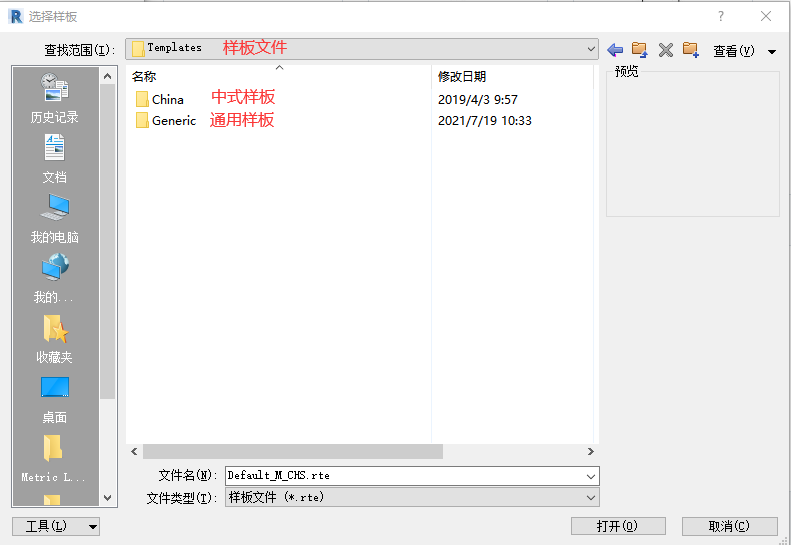Click the 打开(O) button

618,526
